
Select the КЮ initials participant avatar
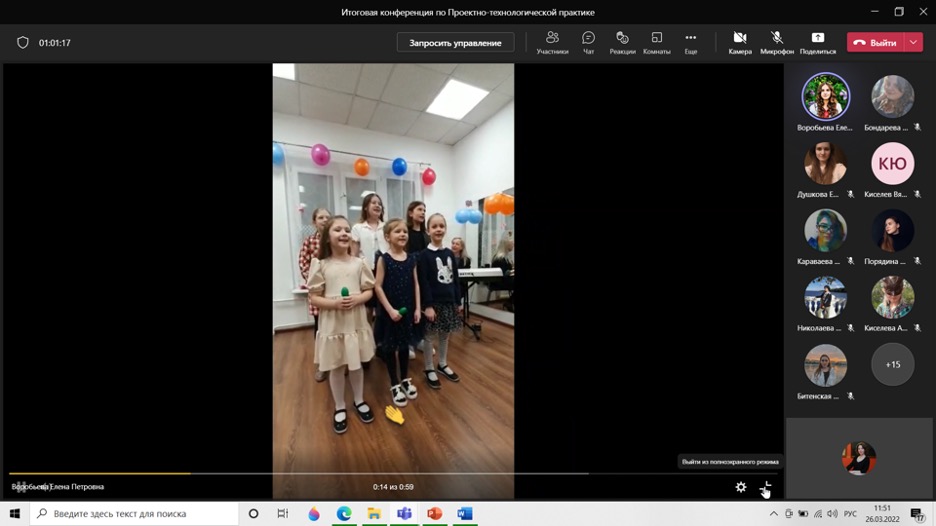pyautogui.click(x=892, y=164)
